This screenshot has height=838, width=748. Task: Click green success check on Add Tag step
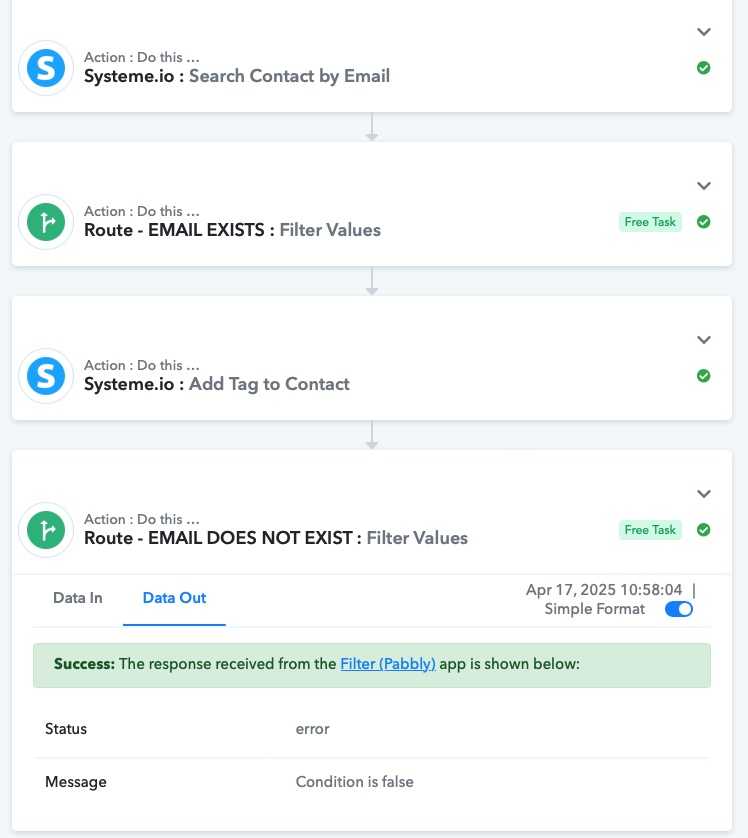(703, 376)
